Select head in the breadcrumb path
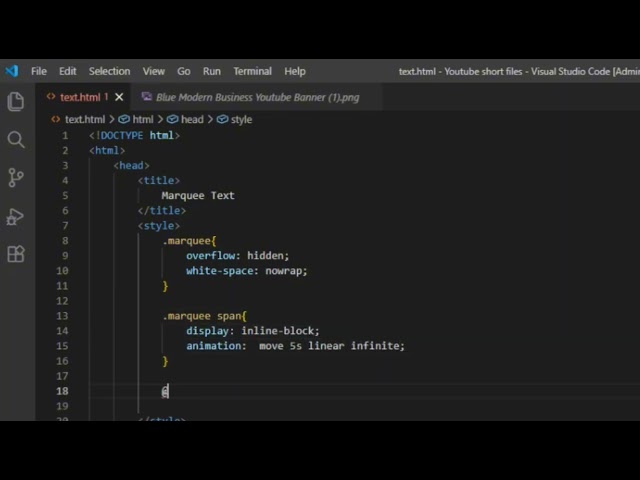 click(x=192, y=120)
